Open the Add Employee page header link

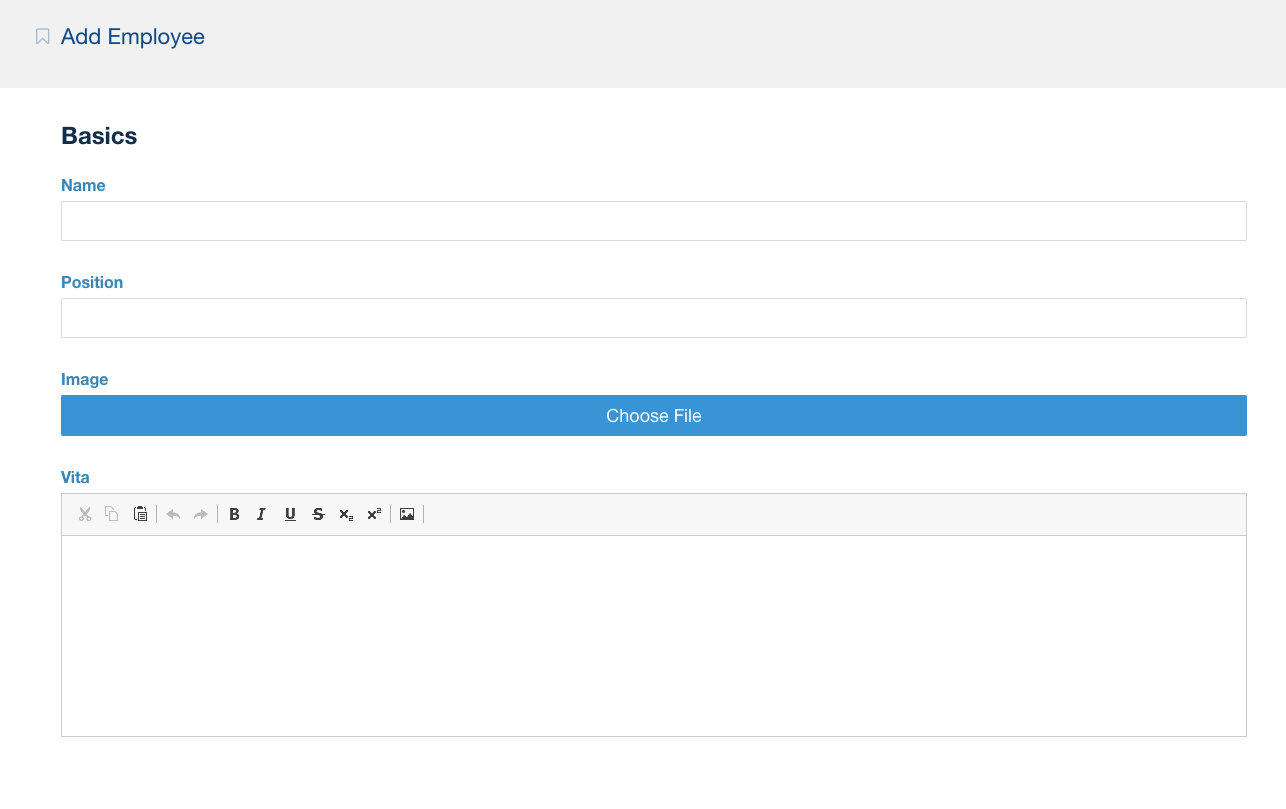click(132, 36)
